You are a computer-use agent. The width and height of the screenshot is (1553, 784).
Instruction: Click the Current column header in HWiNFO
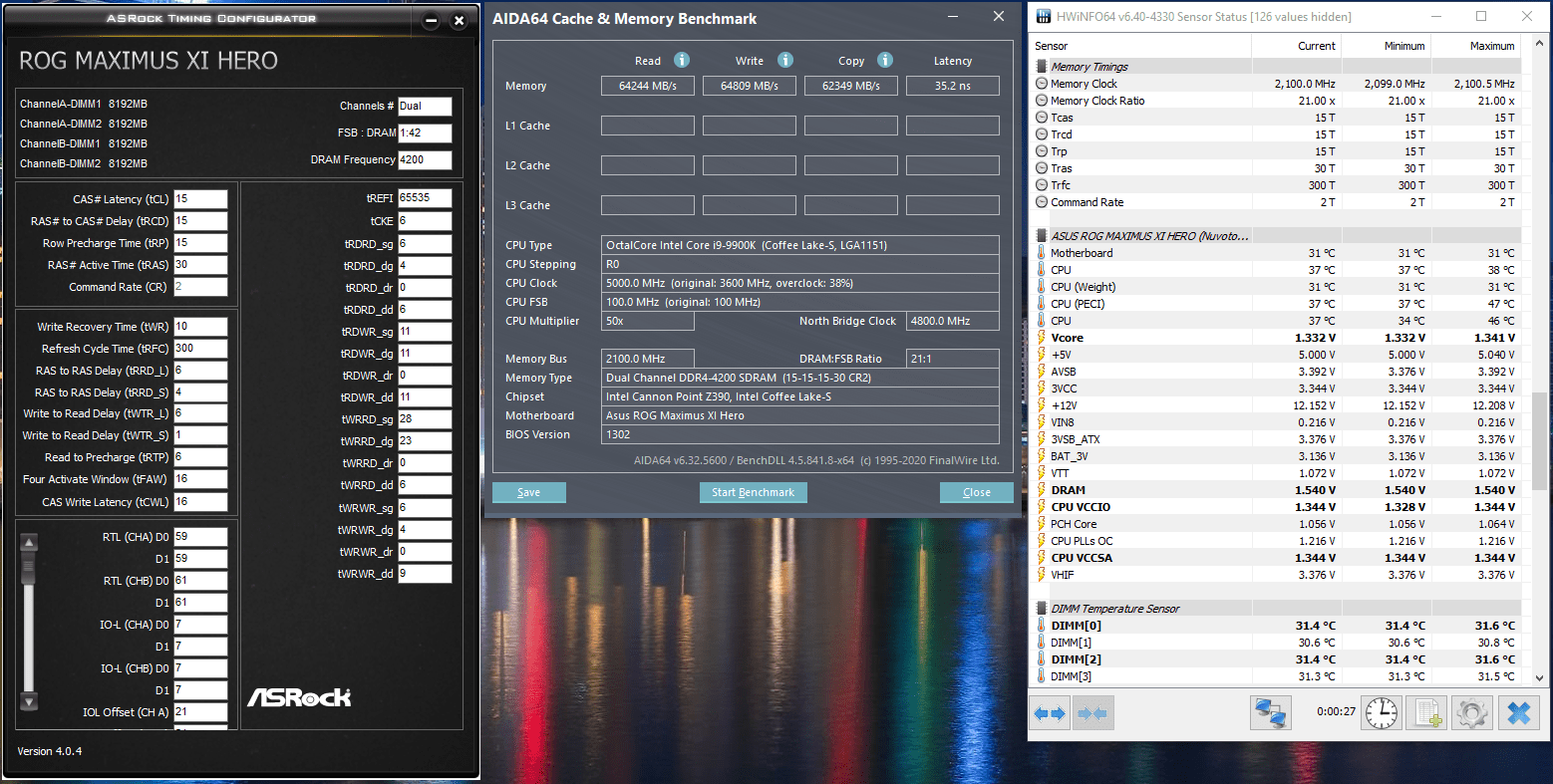(x=1297, y=46)
